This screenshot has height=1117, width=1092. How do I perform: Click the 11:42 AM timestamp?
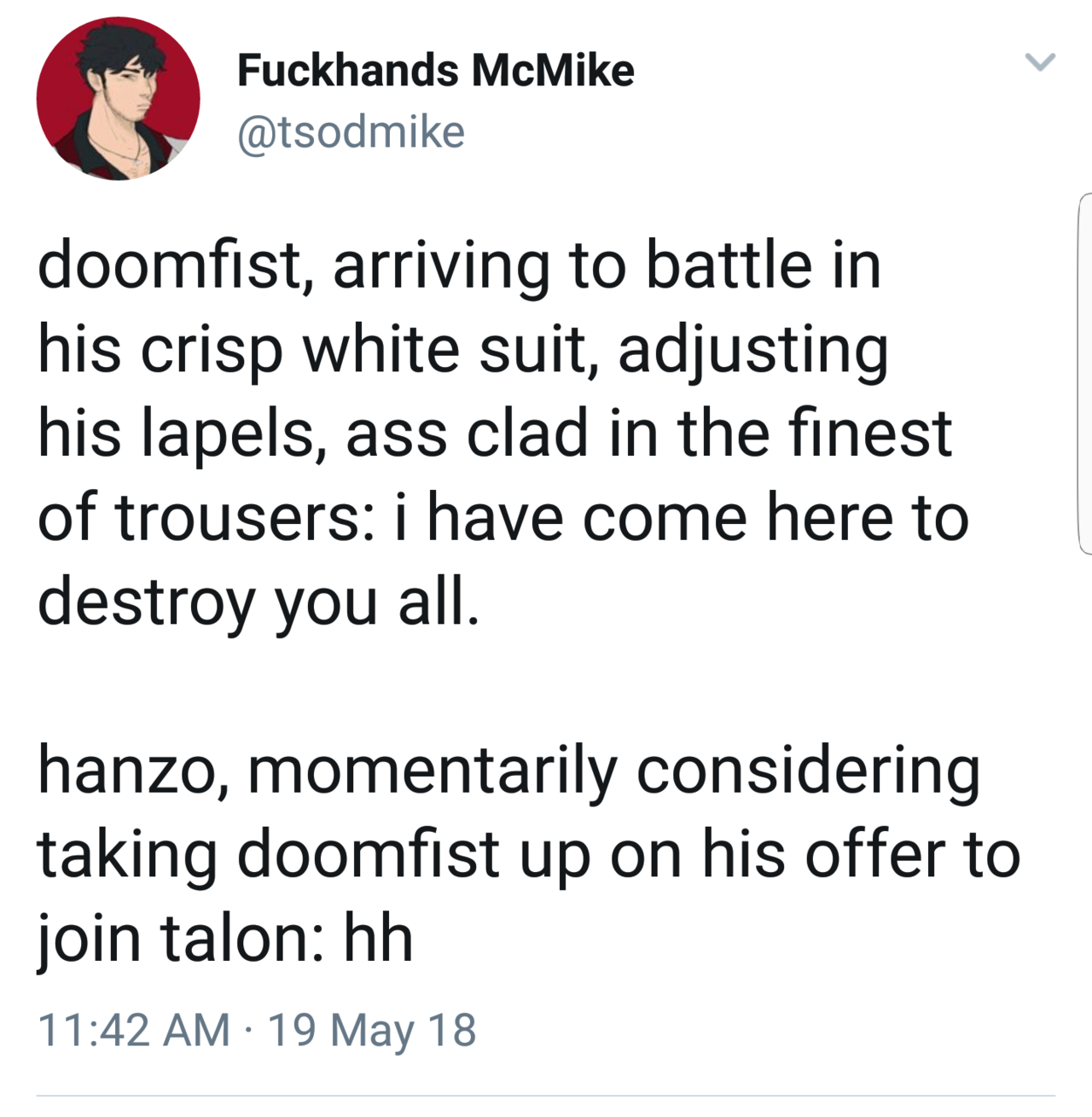(x=134, y=1029)
